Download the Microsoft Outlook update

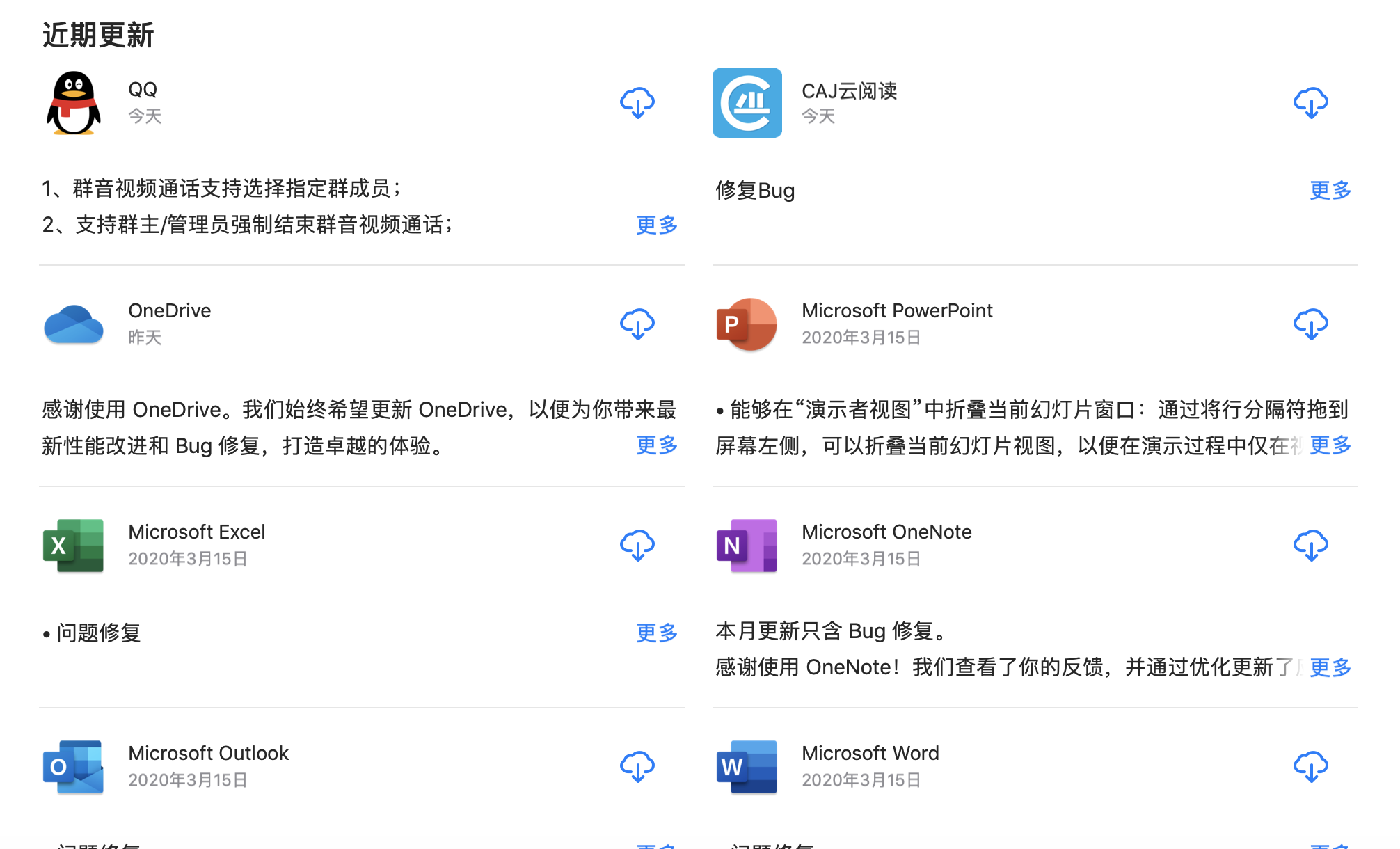637,767
